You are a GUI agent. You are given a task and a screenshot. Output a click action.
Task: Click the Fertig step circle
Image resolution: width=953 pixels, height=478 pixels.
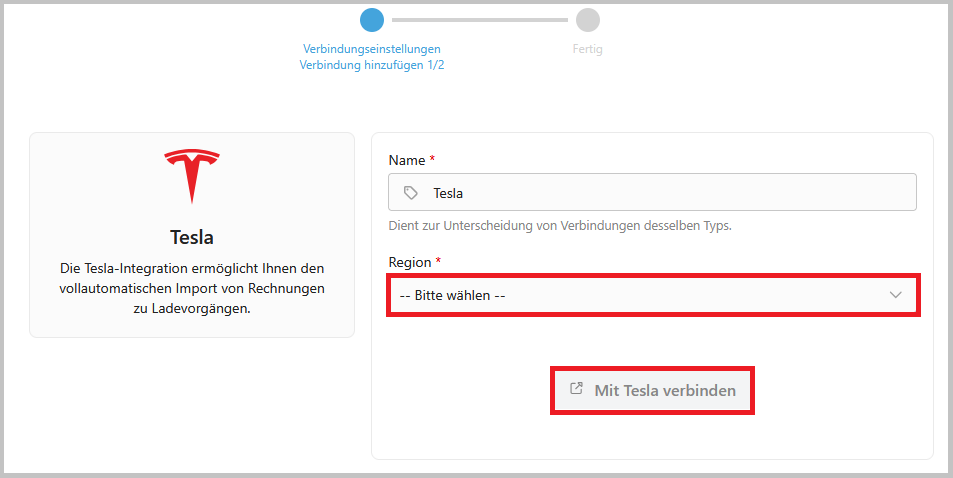588,19
